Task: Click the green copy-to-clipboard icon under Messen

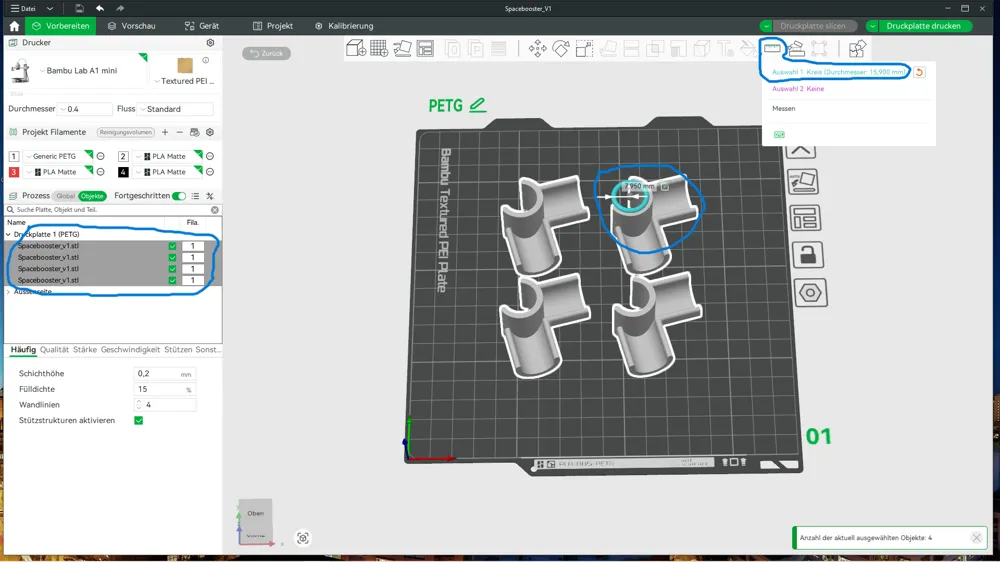Action: [779, 135]
